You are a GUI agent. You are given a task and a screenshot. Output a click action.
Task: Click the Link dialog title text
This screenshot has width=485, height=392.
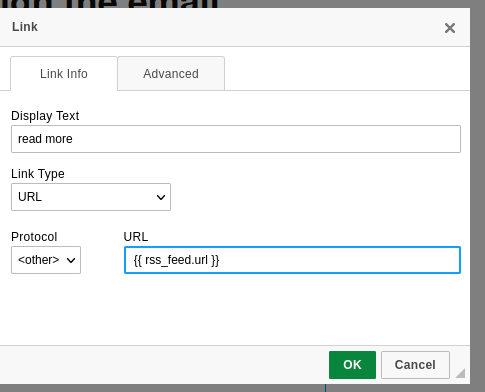click(25, 27)
